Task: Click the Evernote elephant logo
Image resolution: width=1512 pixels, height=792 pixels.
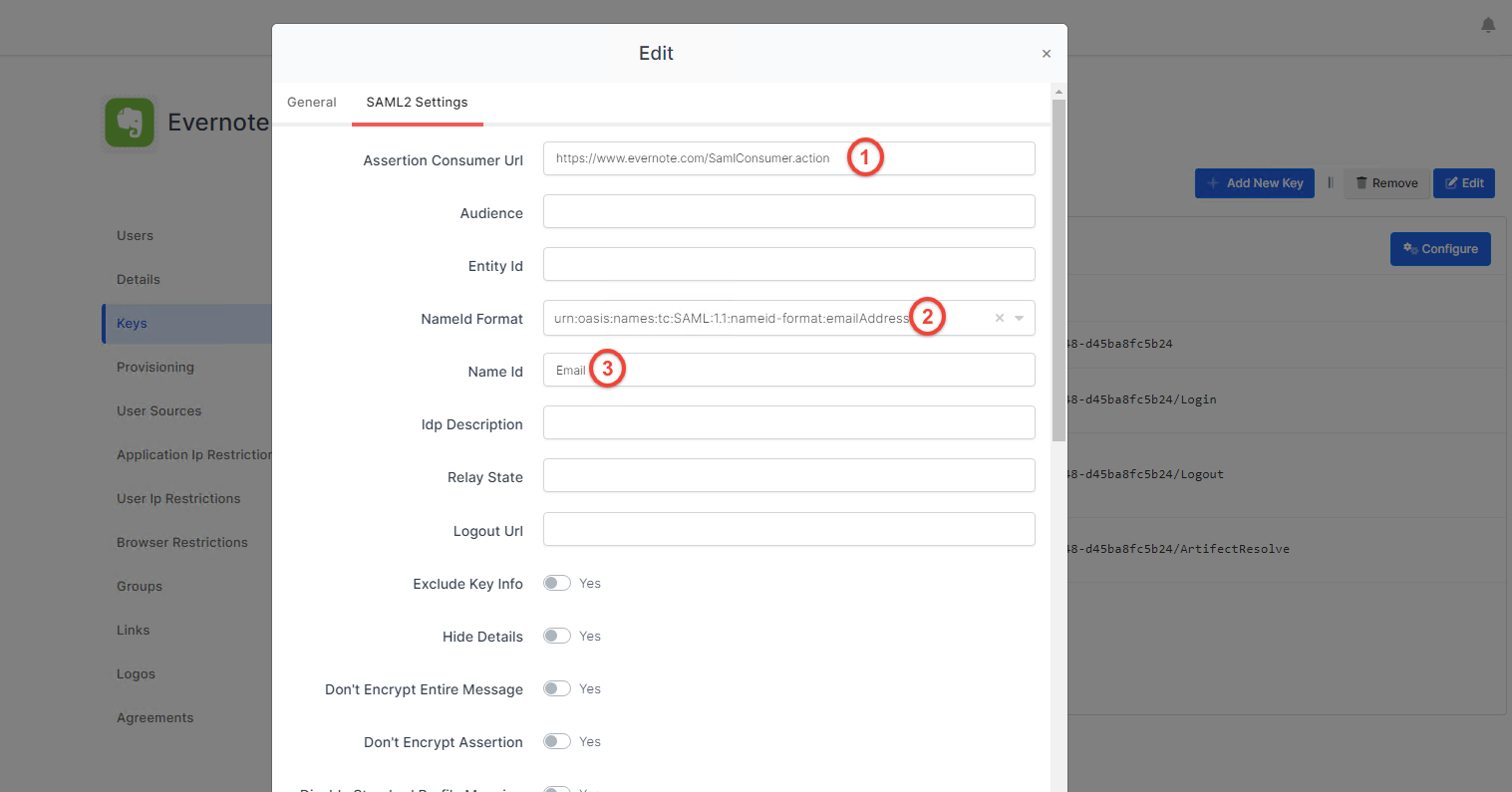Action: click(130, 123)
